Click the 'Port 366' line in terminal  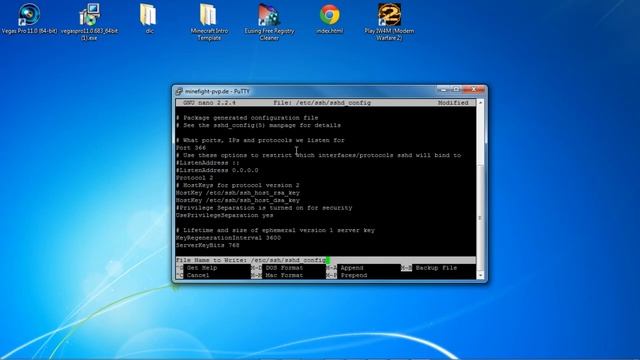tap(191, 148)
